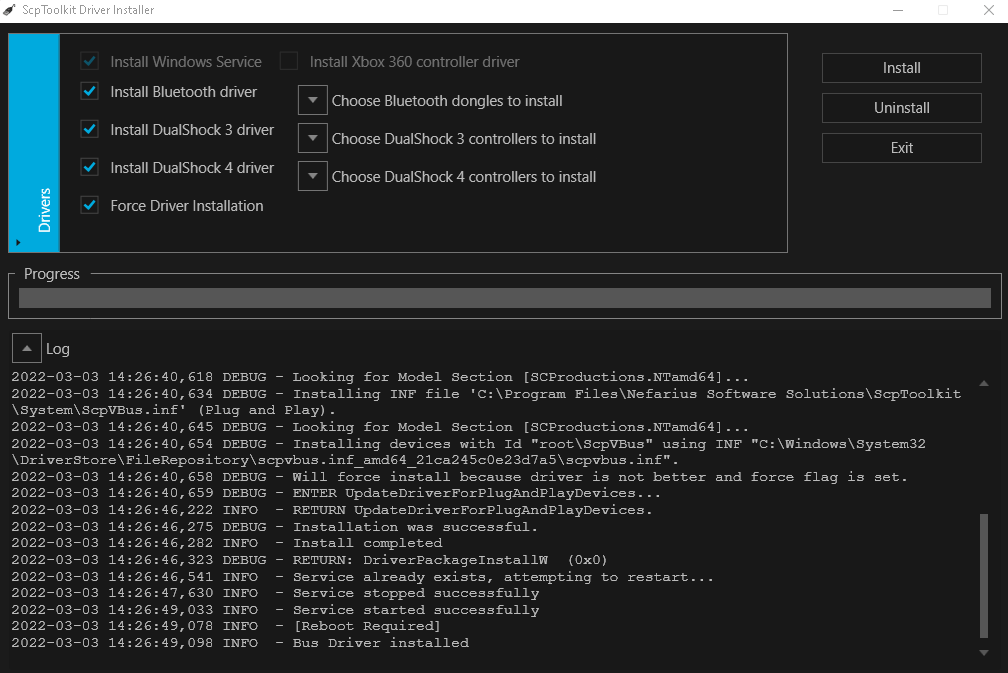Disable Force Driver Installation checkbox
Screen dimensions: 1008x673
click(89, 206)
